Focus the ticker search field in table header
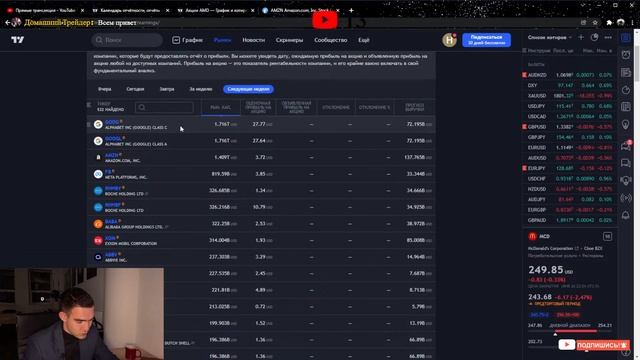Screen dimensions: 640x360 [164, 107]
